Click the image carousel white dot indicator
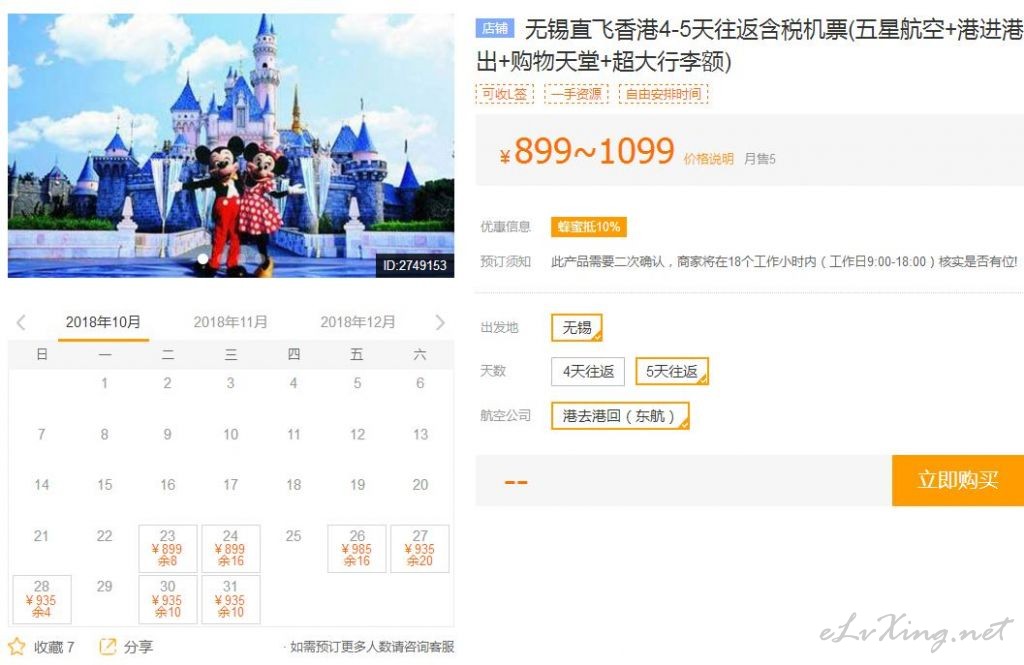 [203, 259]
